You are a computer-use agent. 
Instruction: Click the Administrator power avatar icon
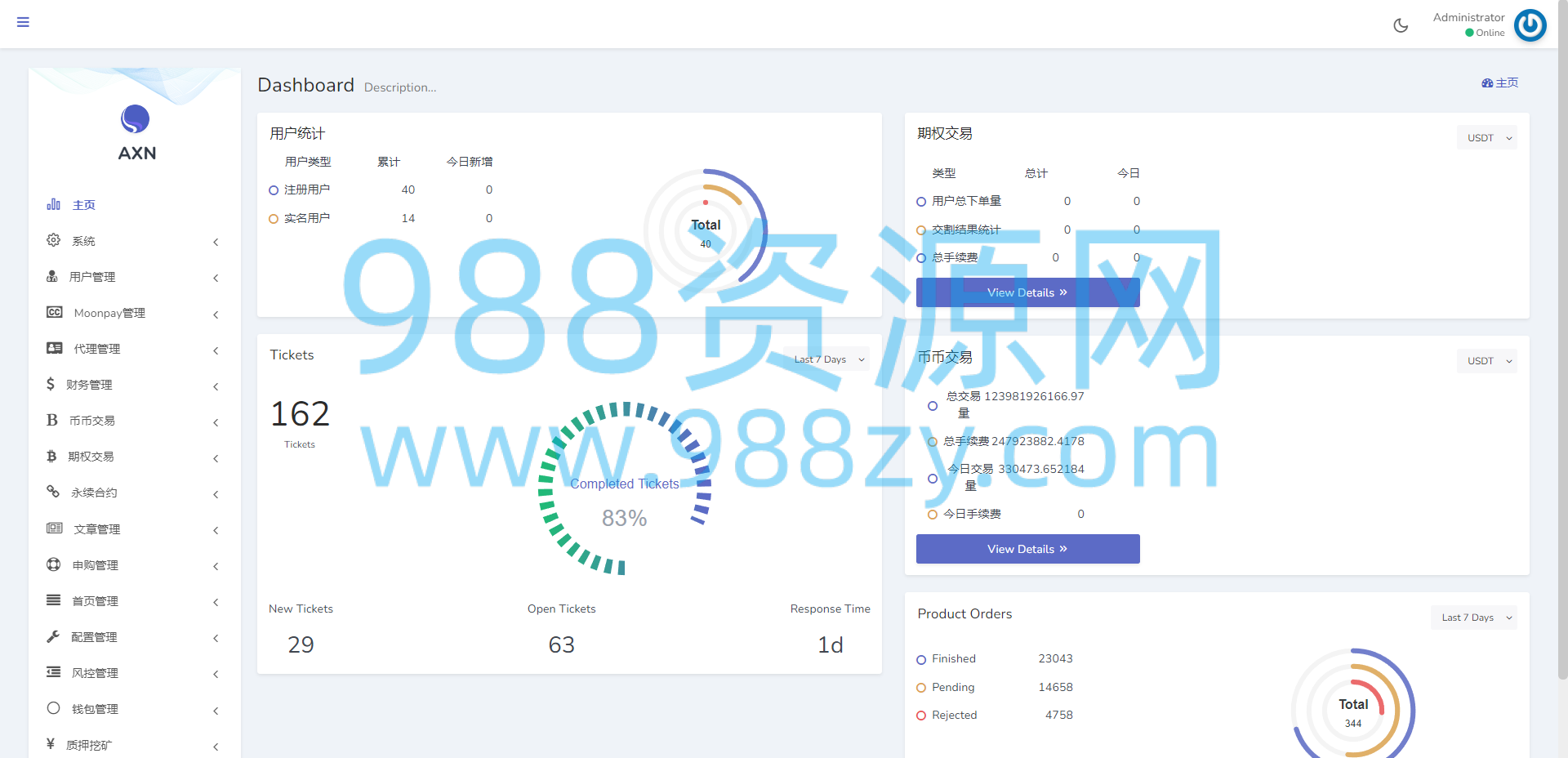click(x=1530, y=25)
